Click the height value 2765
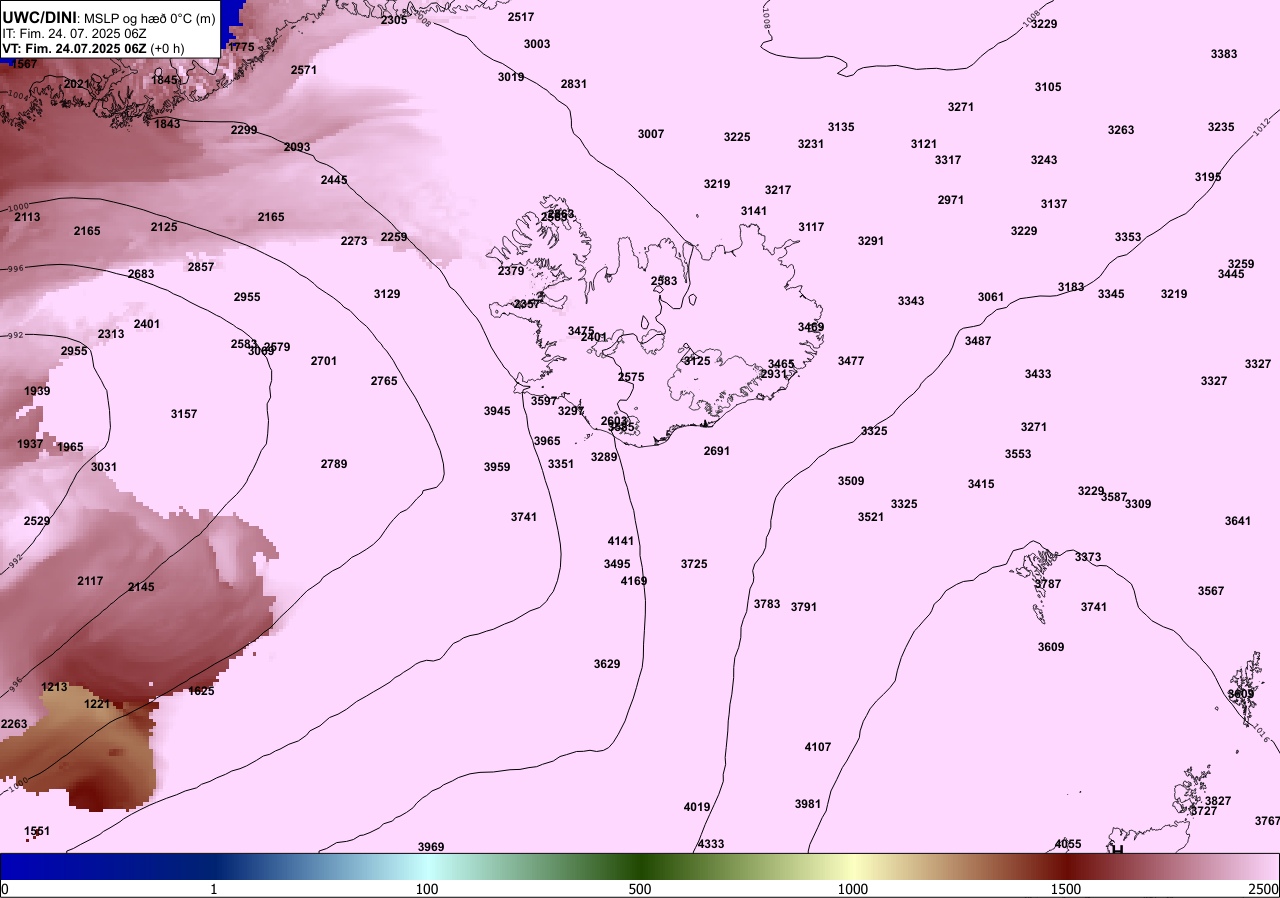Viewport: 1280px width, 898px height. pyautogui.click(x=384, y=381)
